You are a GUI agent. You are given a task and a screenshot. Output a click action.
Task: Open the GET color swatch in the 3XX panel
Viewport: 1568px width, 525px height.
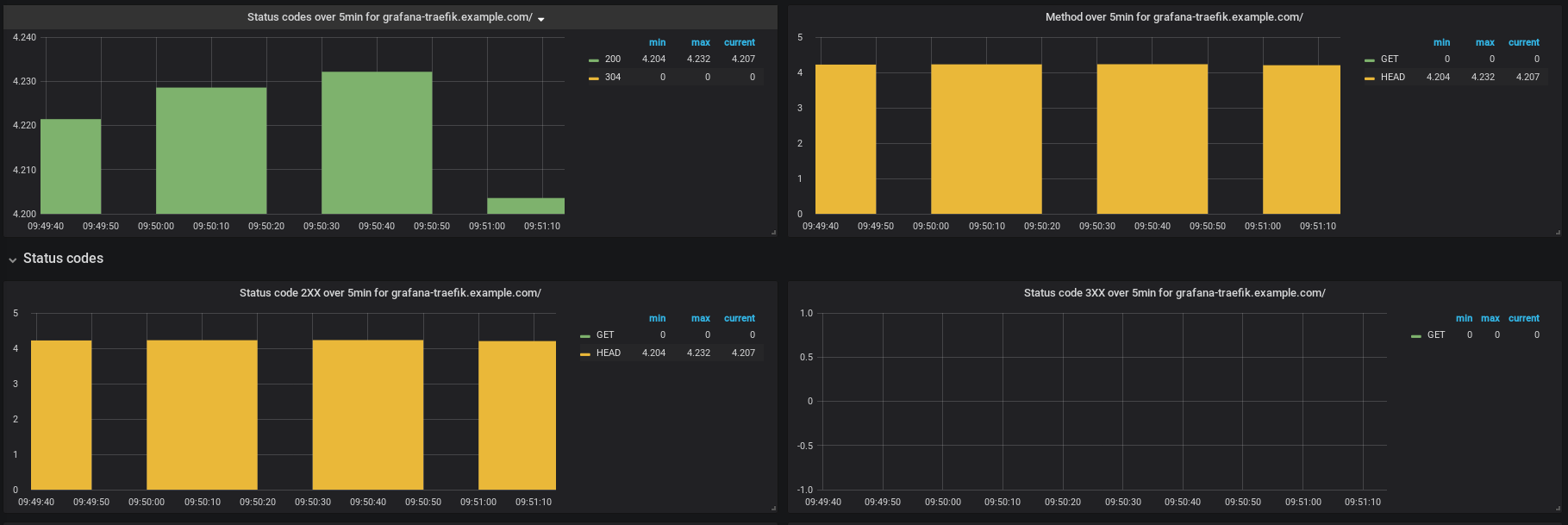click(1416, 336)
